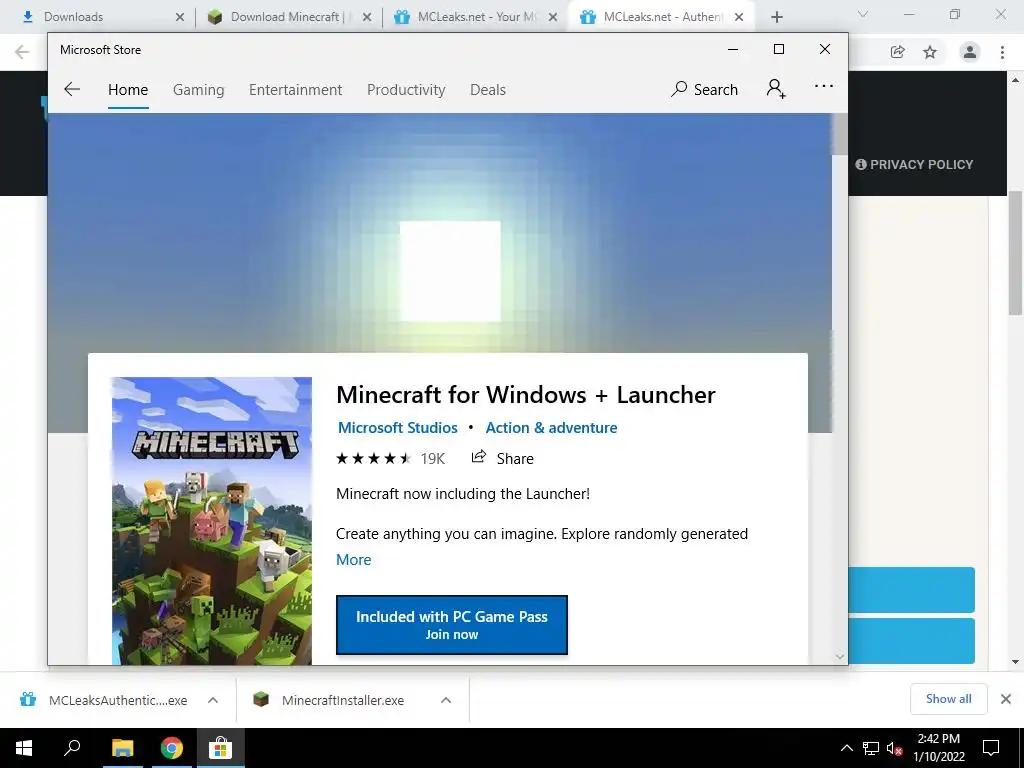
Task: Open the Windows Start menu
Action: (x=24, y=748)
